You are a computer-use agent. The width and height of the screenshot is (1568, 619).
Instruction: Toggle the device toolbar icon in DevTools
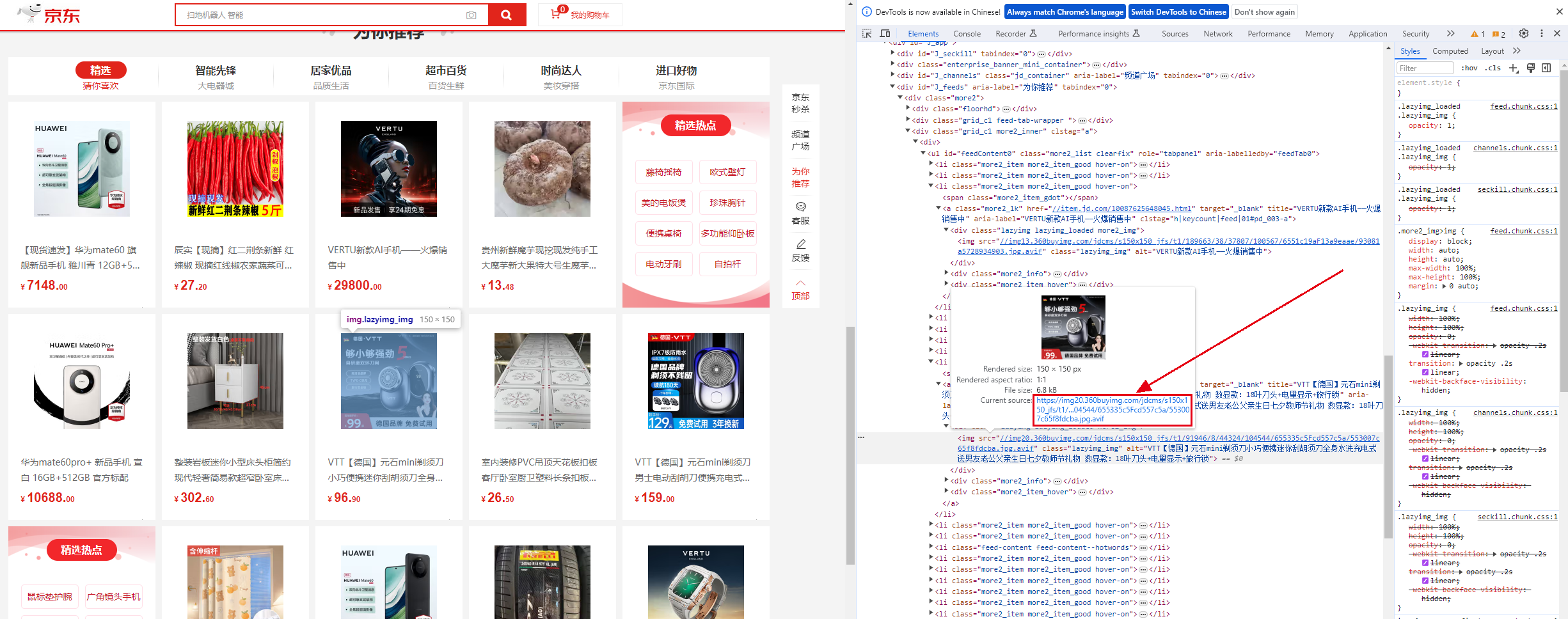[x=885, y=33]
